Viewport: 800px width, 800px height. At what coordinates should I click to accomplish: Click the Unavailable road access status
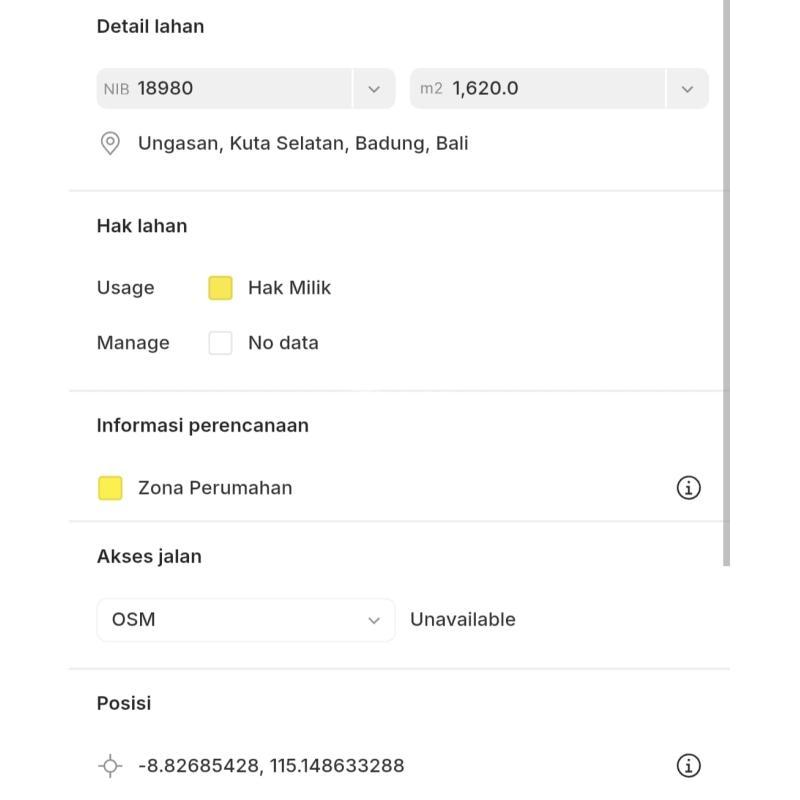pyautogui.click(x=463, y=620)
